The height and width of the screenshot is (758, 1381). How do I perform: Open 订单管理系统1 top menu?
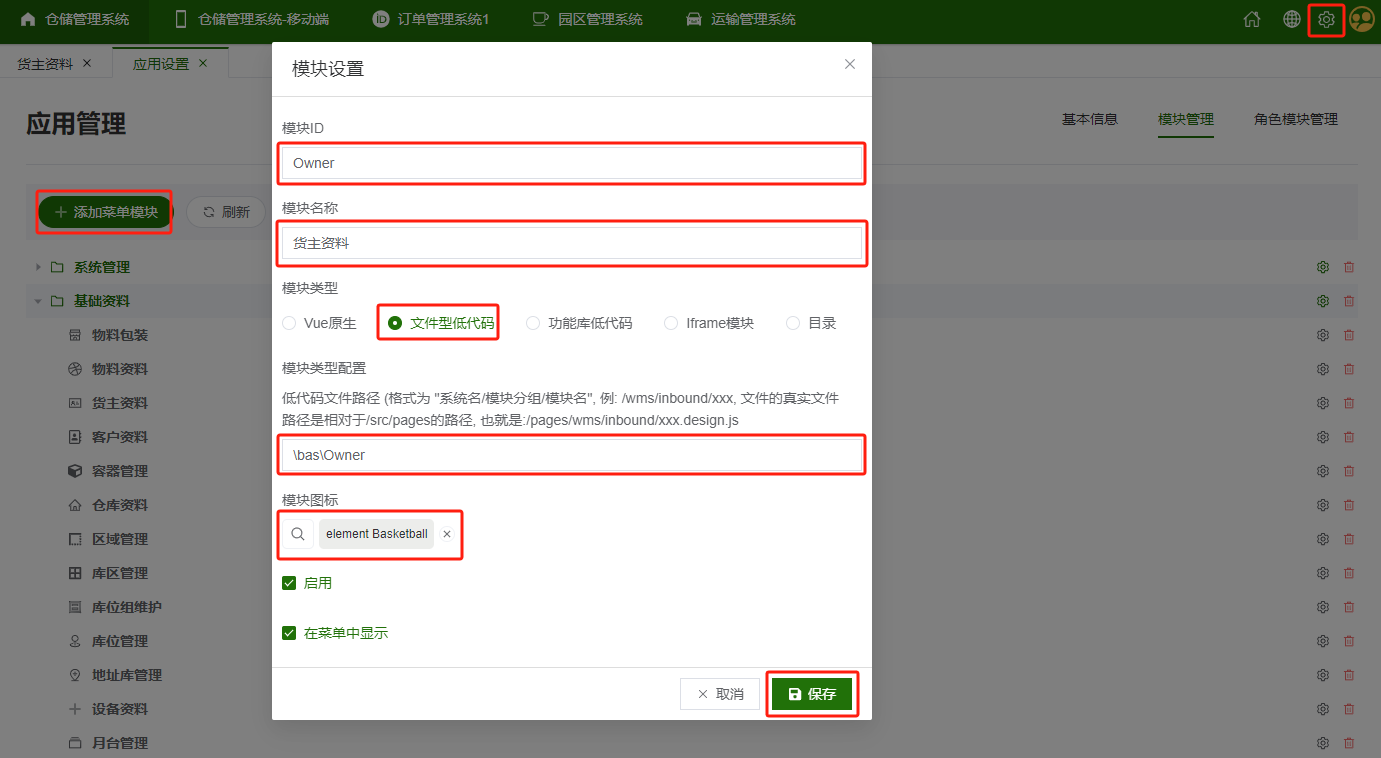point(430,19)
